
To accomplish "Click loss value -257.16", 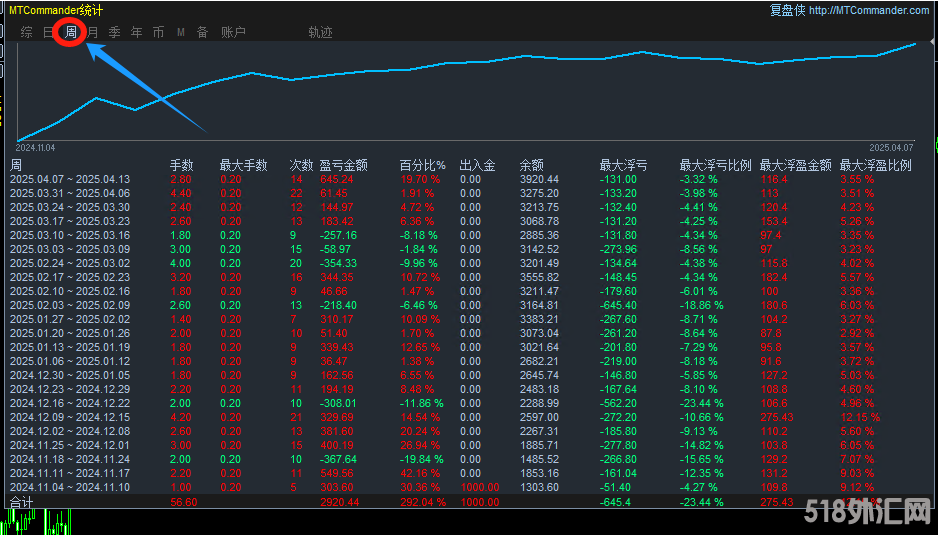I will pos(339,235).
